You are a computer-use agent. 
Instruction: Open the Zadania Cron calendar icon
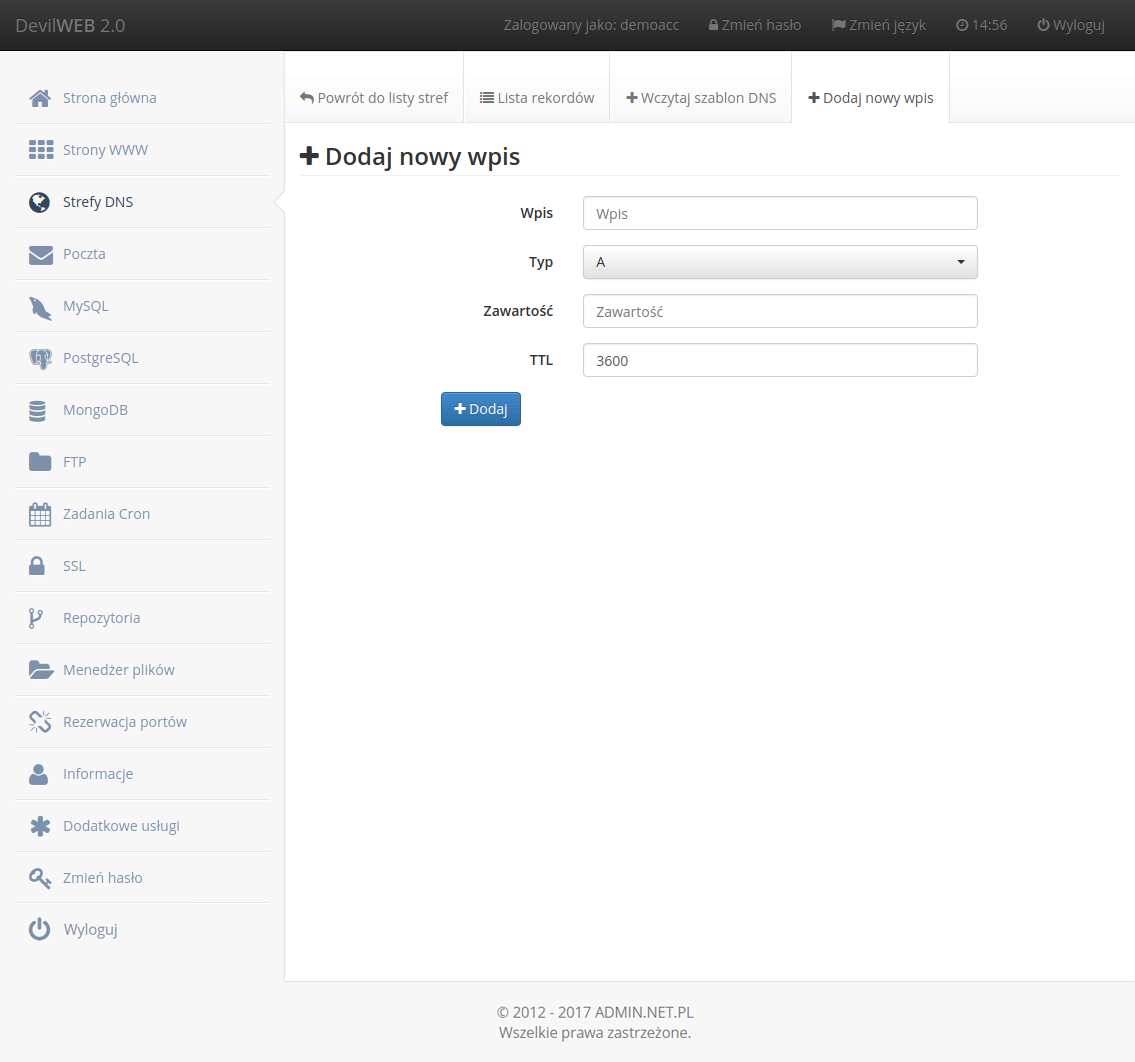click(40, 514)
